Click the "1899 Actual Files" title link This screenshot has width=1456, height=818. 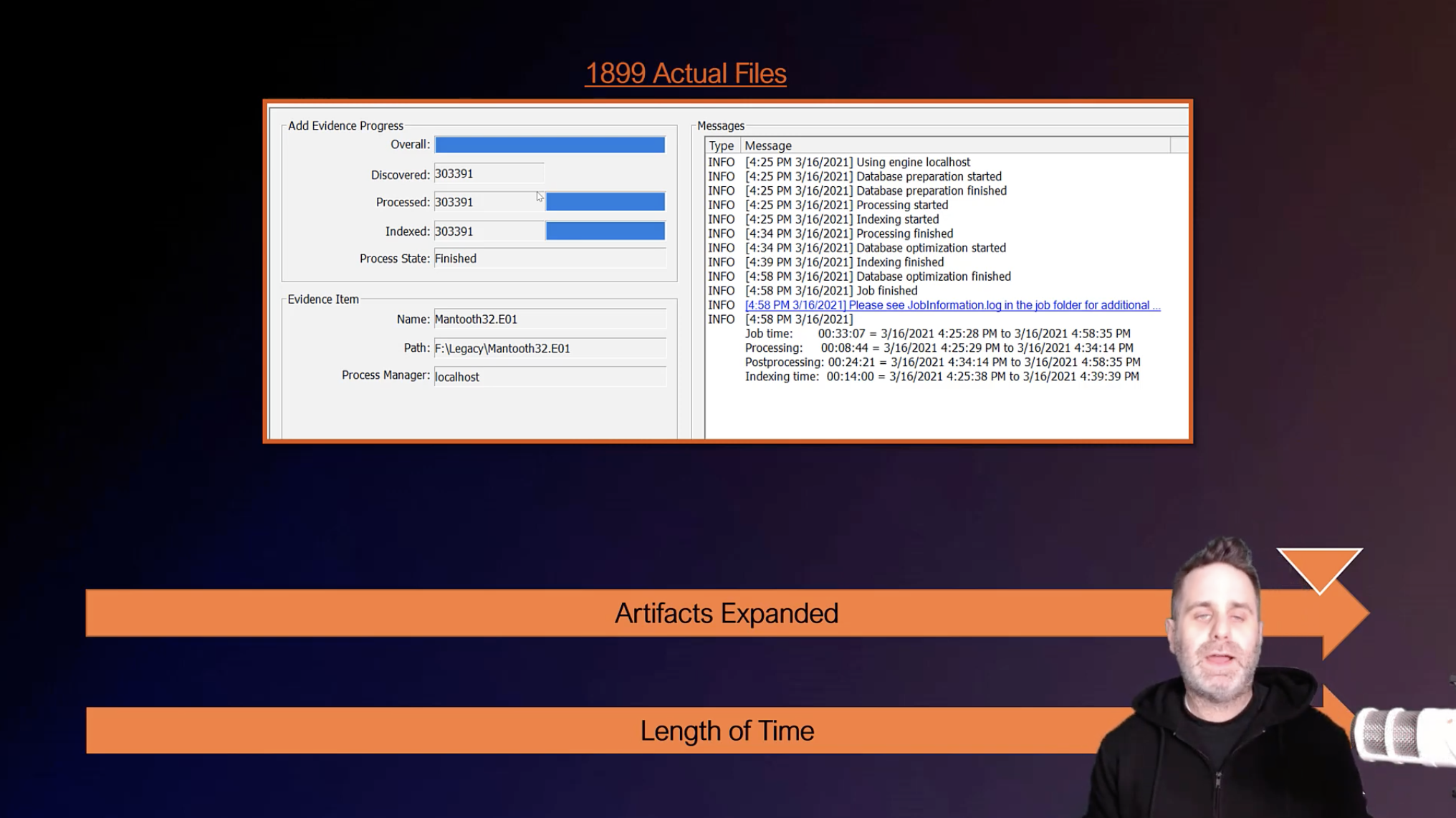685,72
